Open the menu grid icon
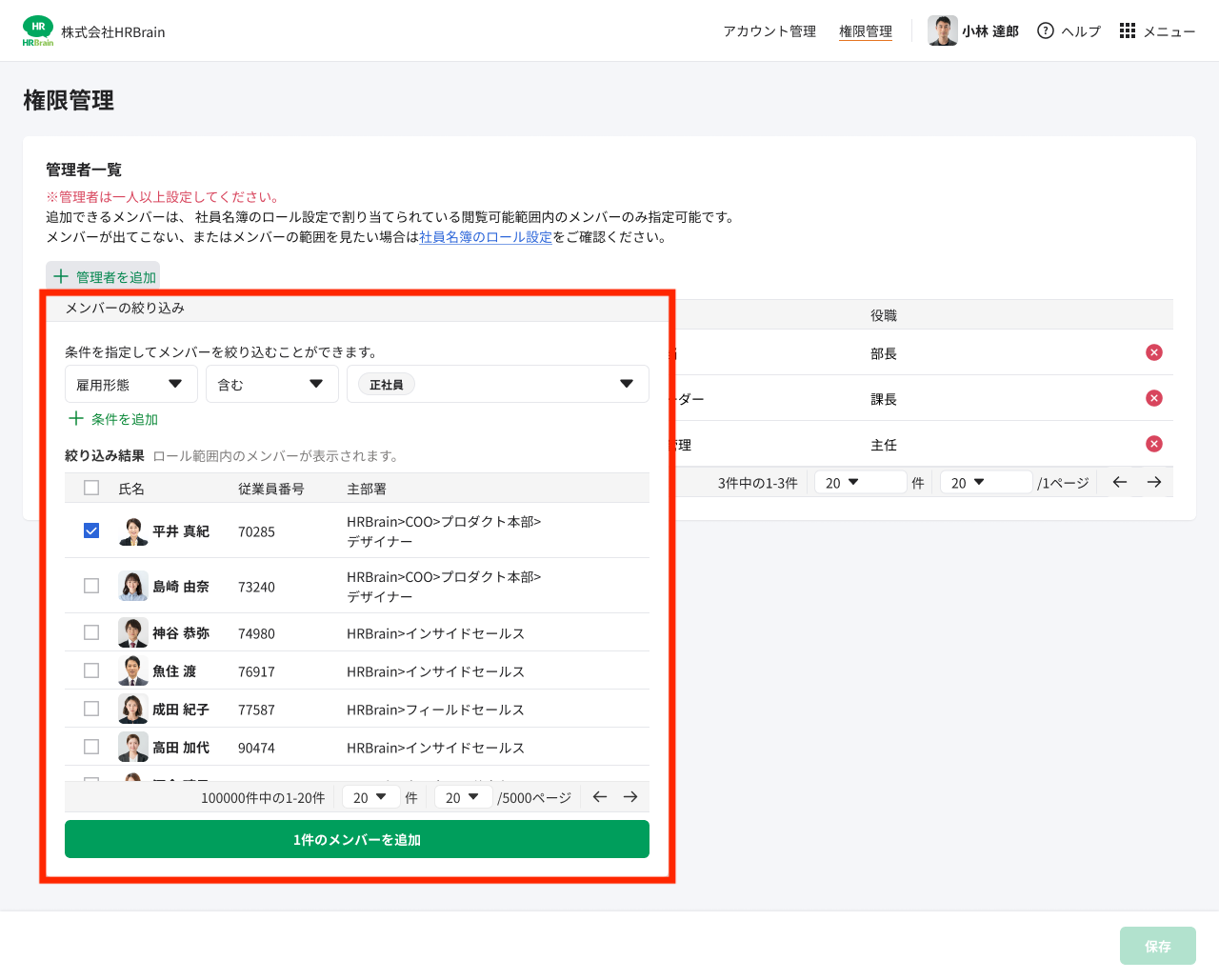The image size is (1219, 980). (x=1128, y=30)
